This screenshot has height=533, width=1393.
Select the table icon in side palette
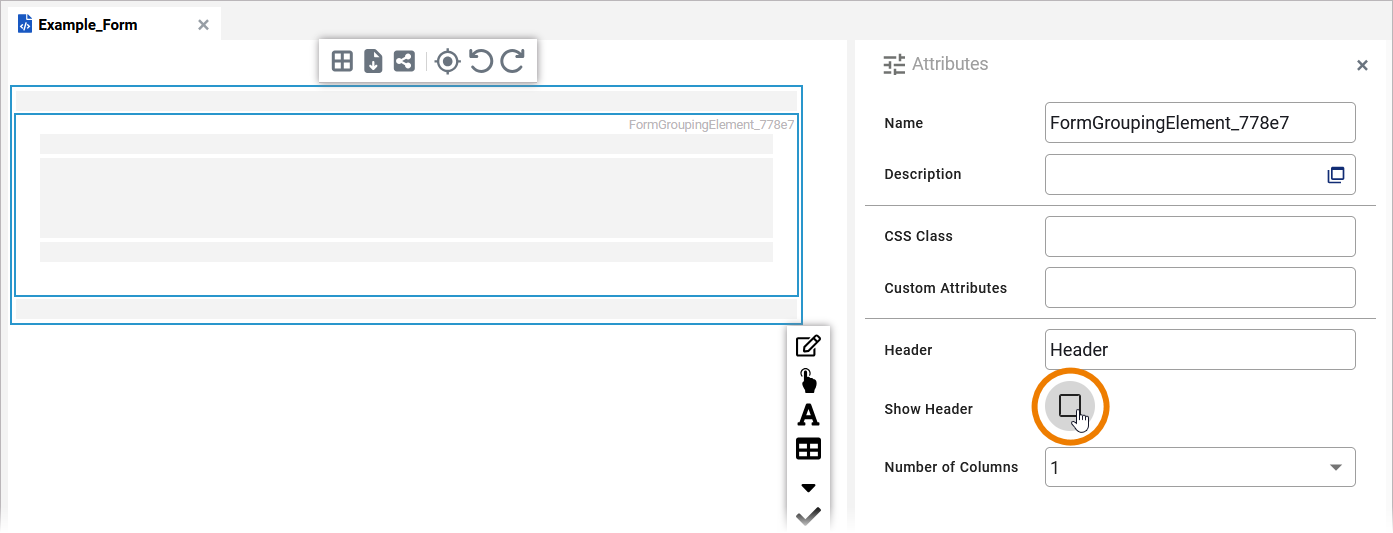point(808,449)
